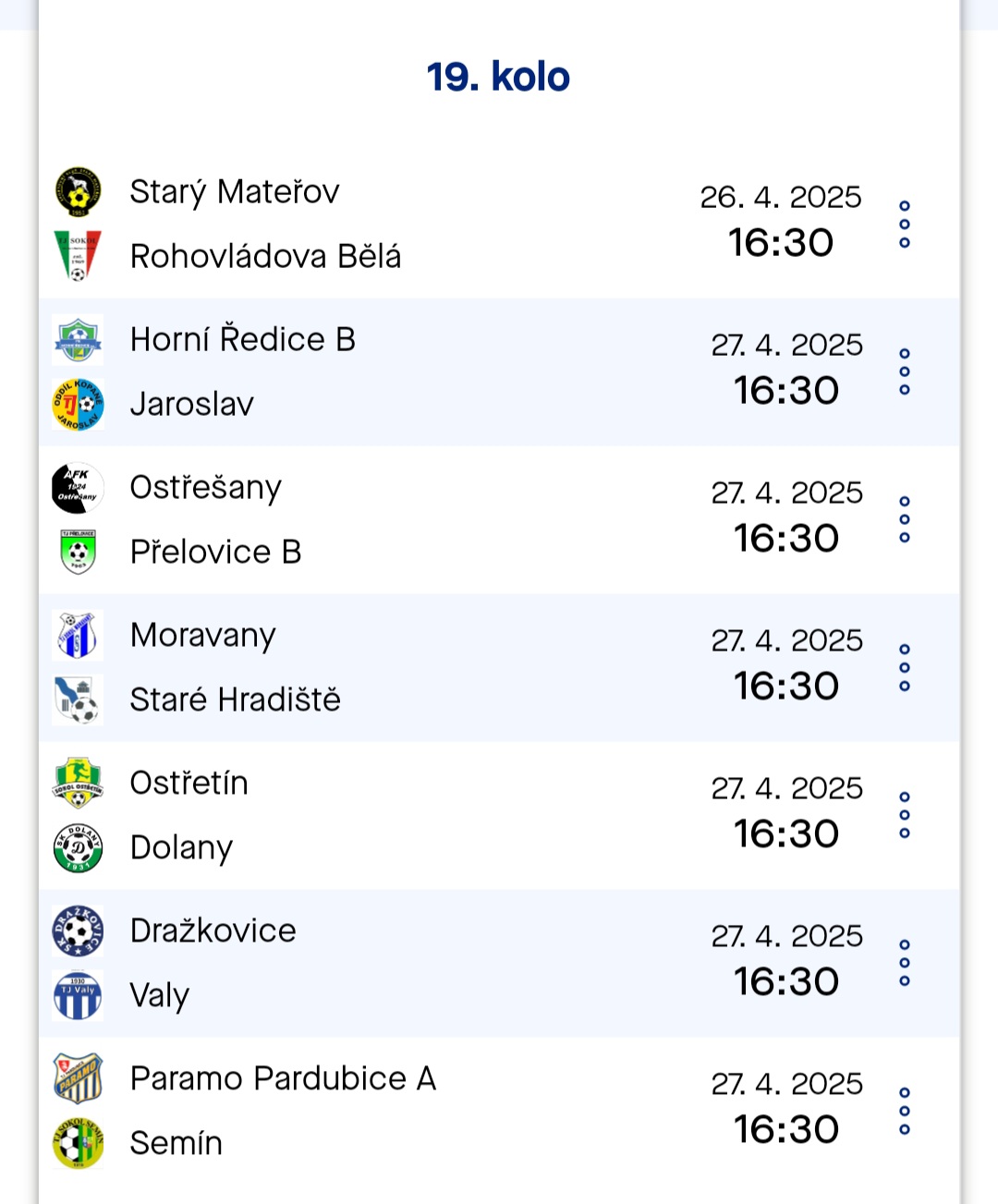Open the Ostřetín team link
The height and width of the screenshot is (1204, 998).
189,784
